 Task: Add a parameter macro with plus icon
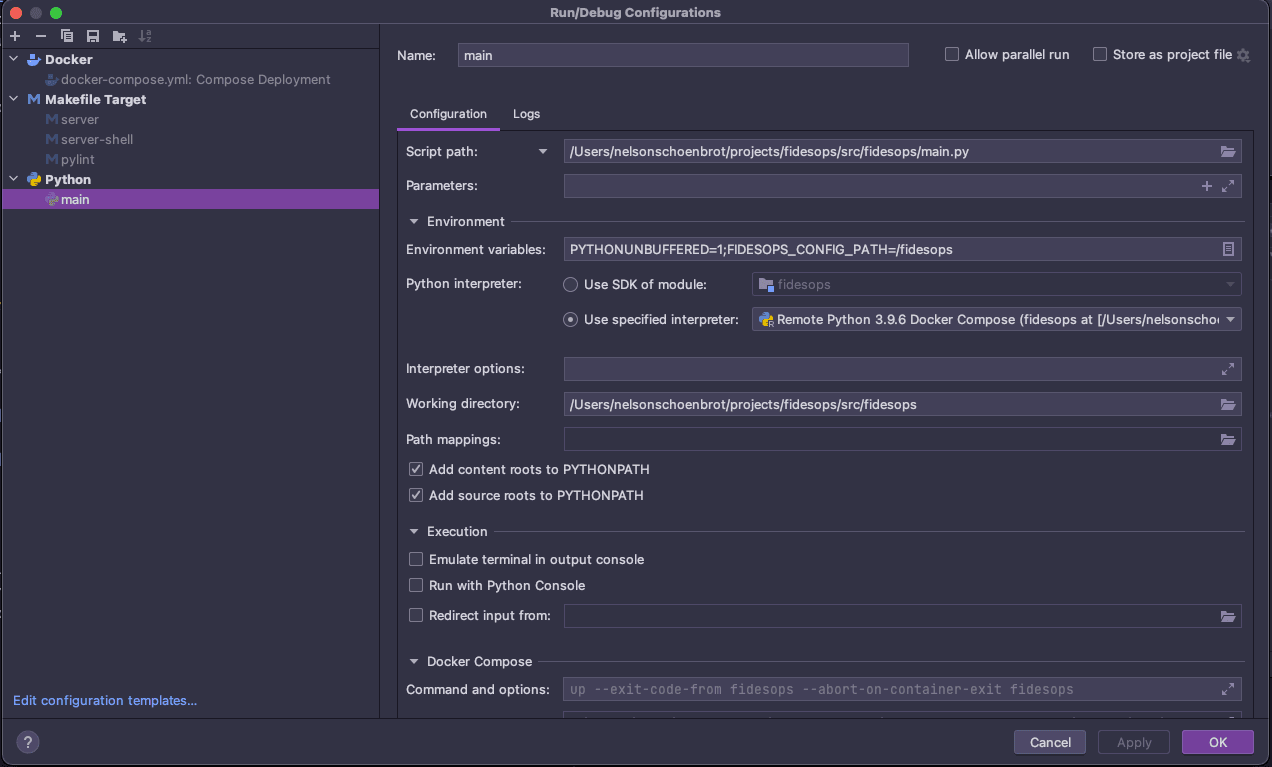click(1207, 186)
